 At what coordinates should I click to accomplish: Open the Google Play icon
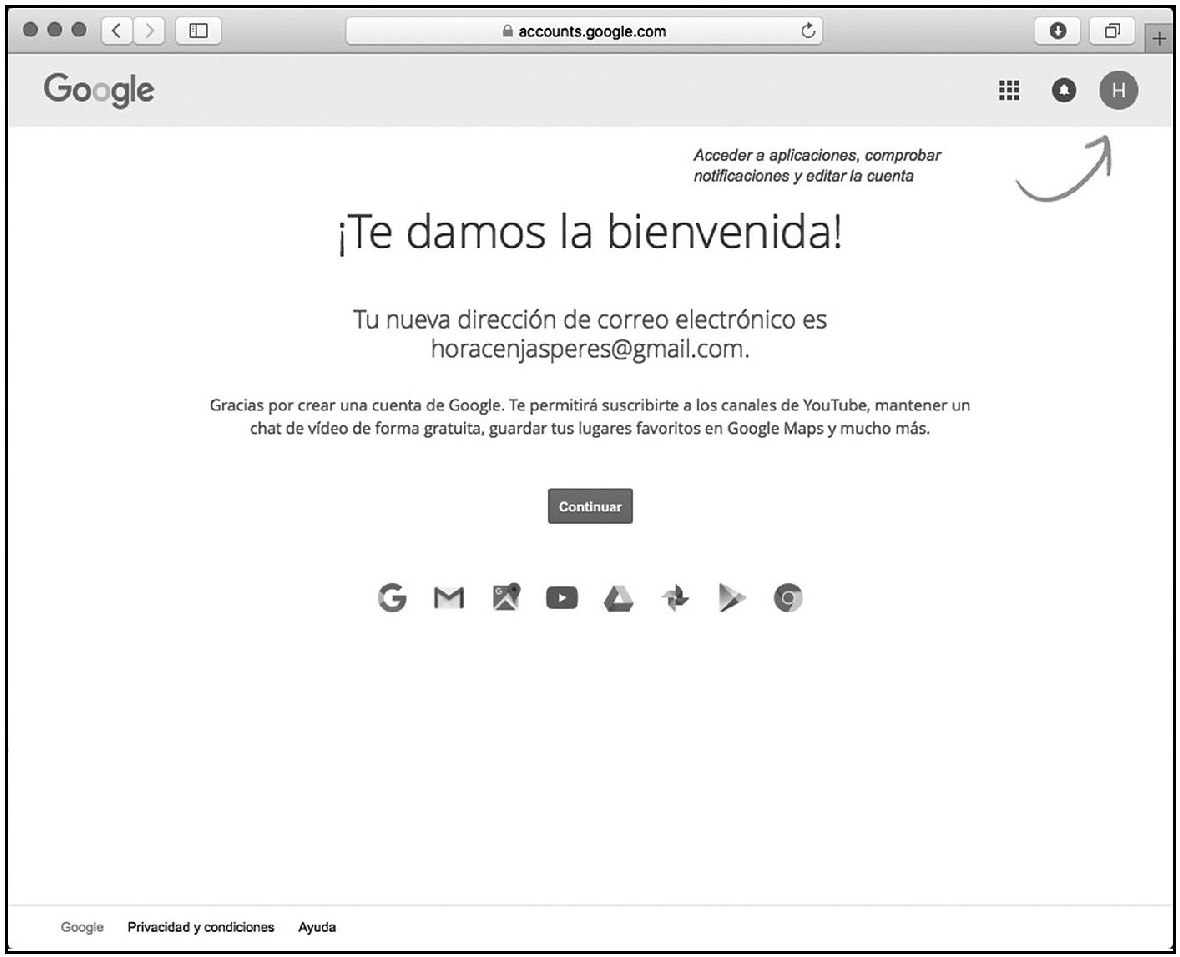coord(732,598)
